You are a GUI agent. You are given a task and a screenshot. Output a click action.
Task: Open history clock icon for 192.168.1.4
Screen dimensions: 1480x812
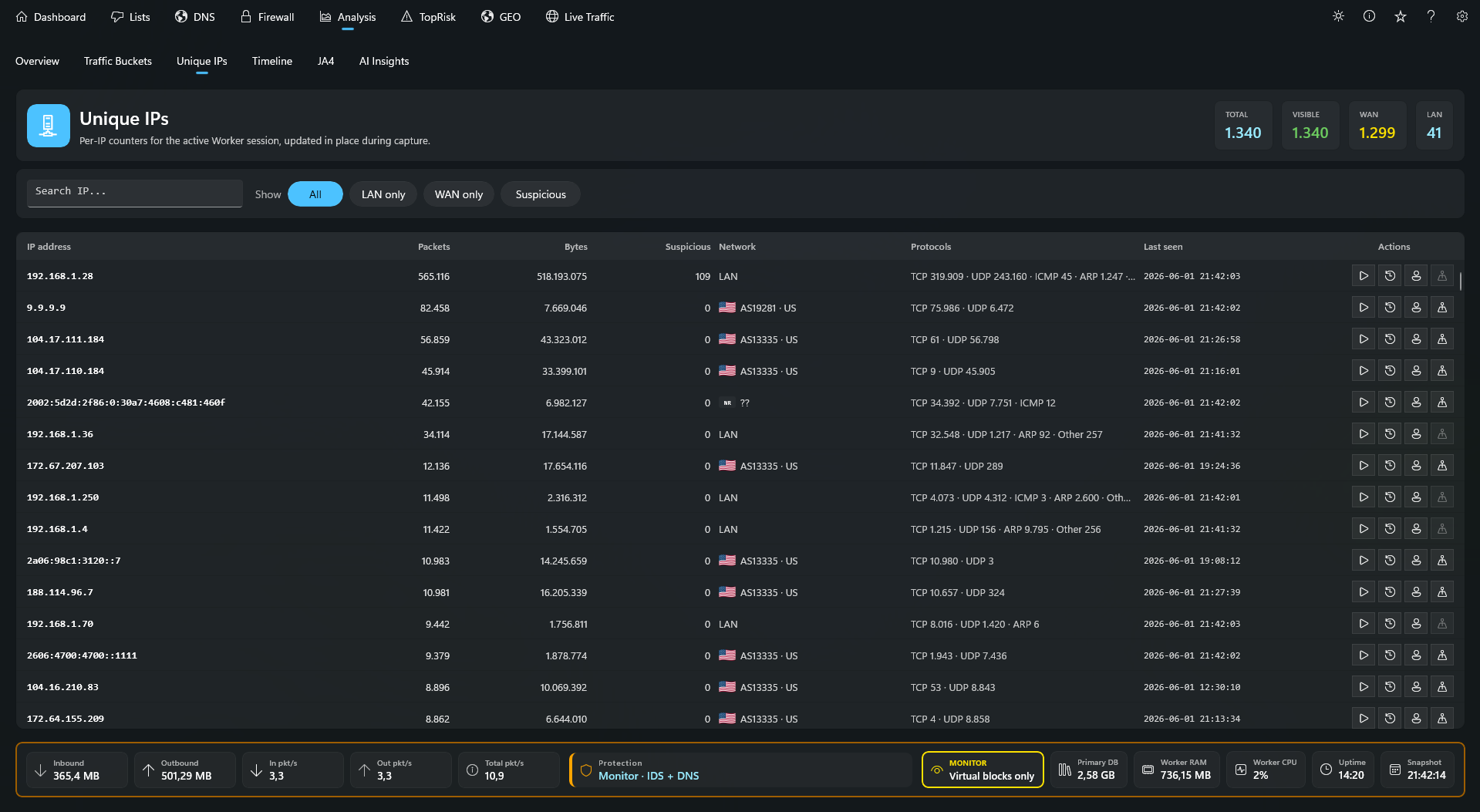click(1390, 529)
